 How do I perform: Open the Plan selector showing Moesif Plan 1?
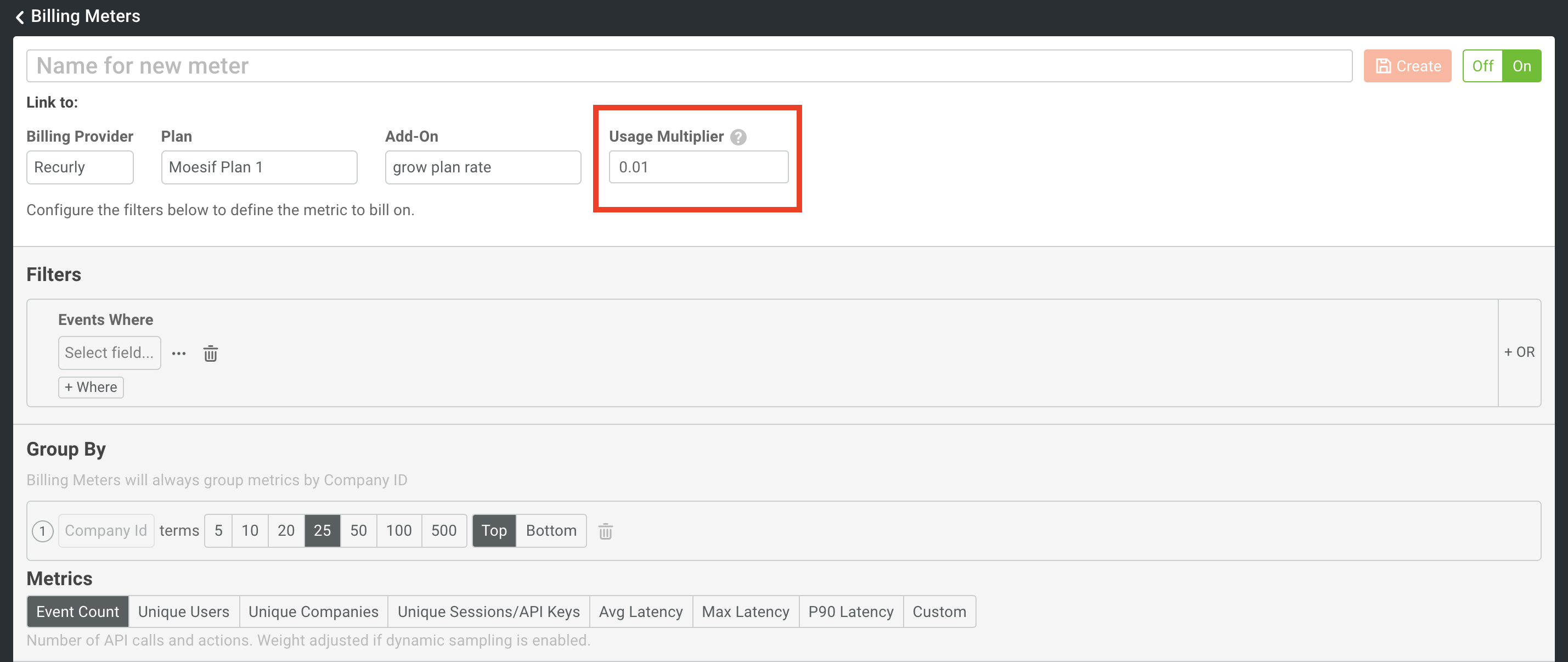tap(259, 167)
